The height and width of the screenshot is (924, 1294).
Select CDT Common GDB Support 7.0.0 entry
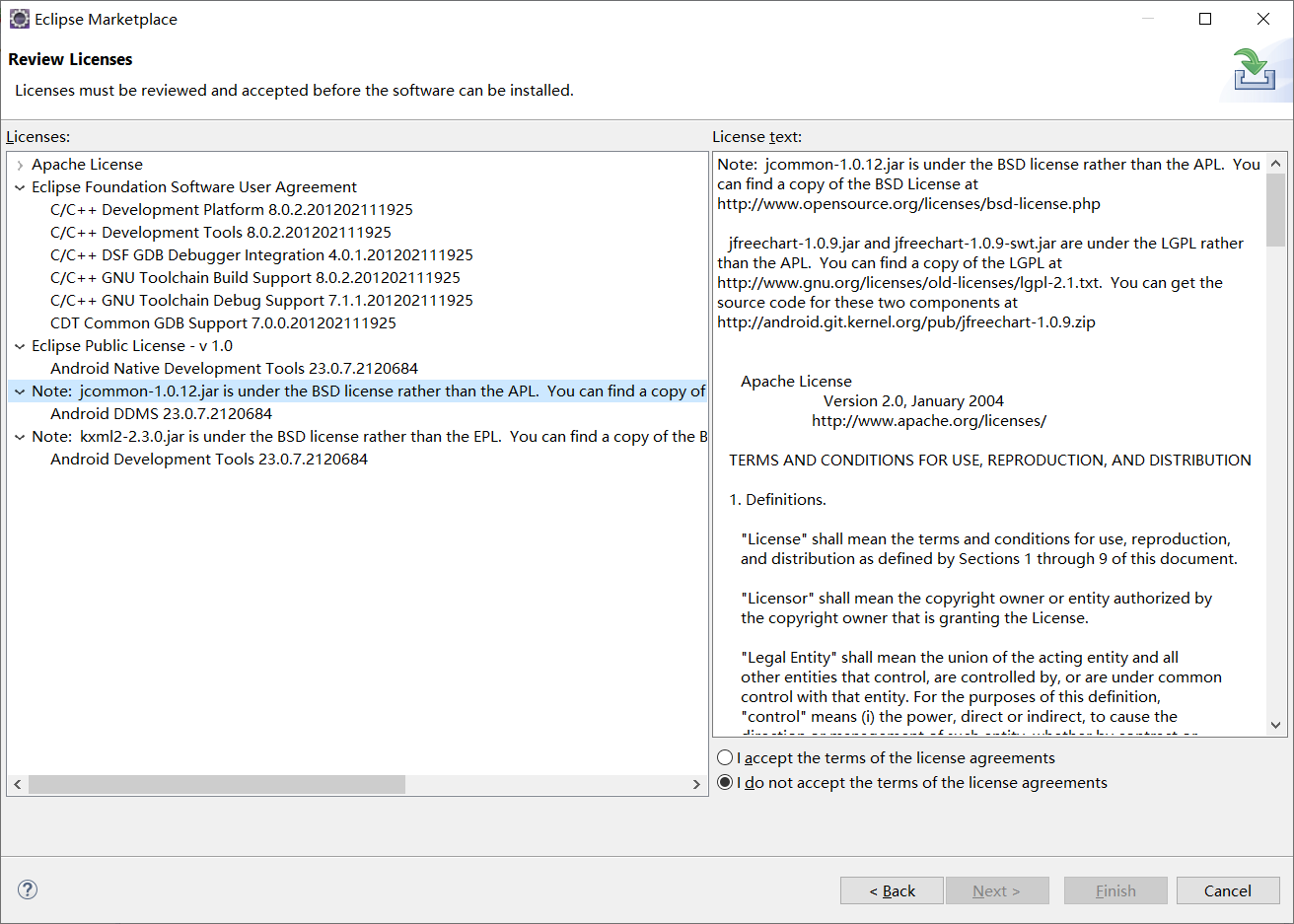coord(223,322)
